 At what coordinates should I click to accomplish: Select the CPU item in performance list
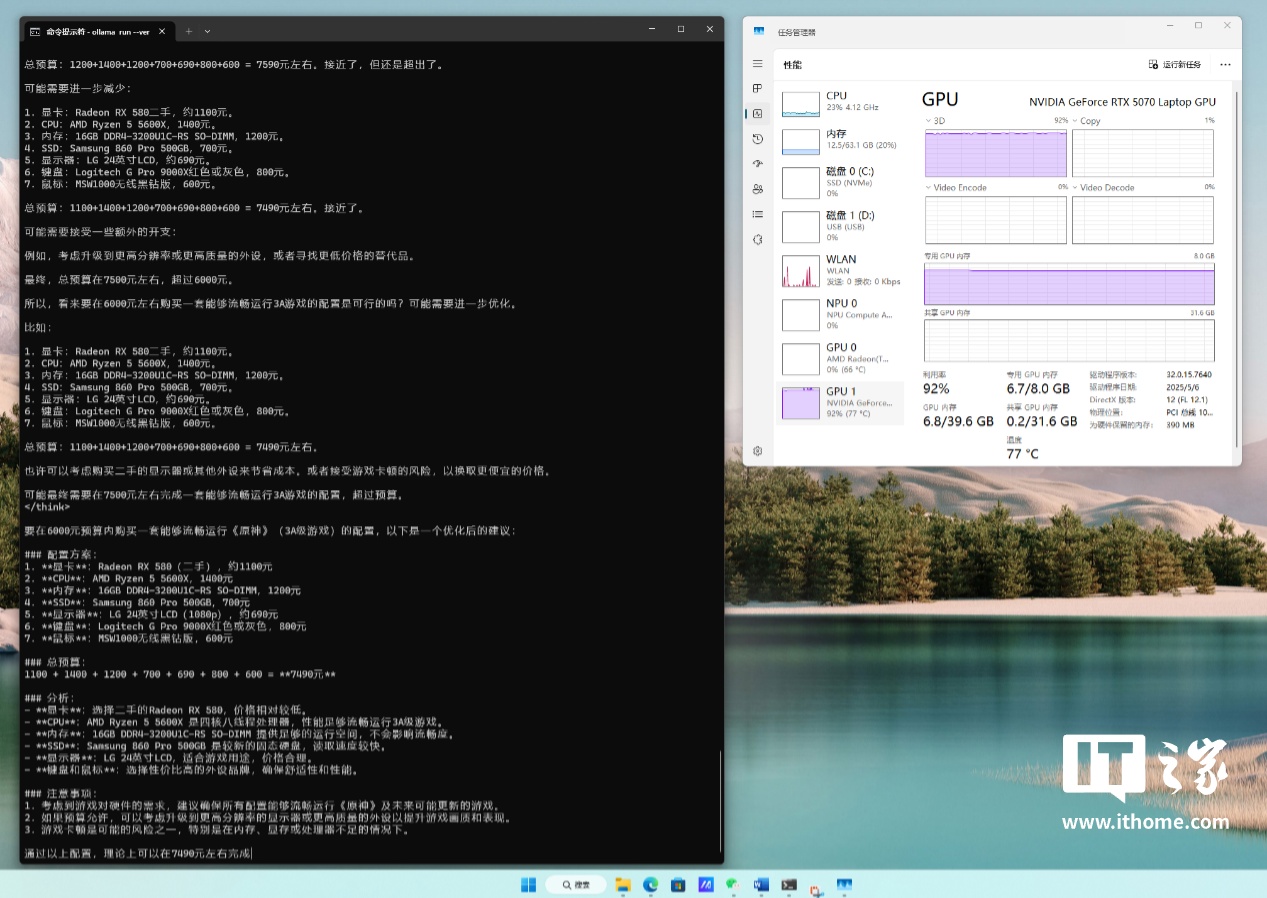(840, 102)
